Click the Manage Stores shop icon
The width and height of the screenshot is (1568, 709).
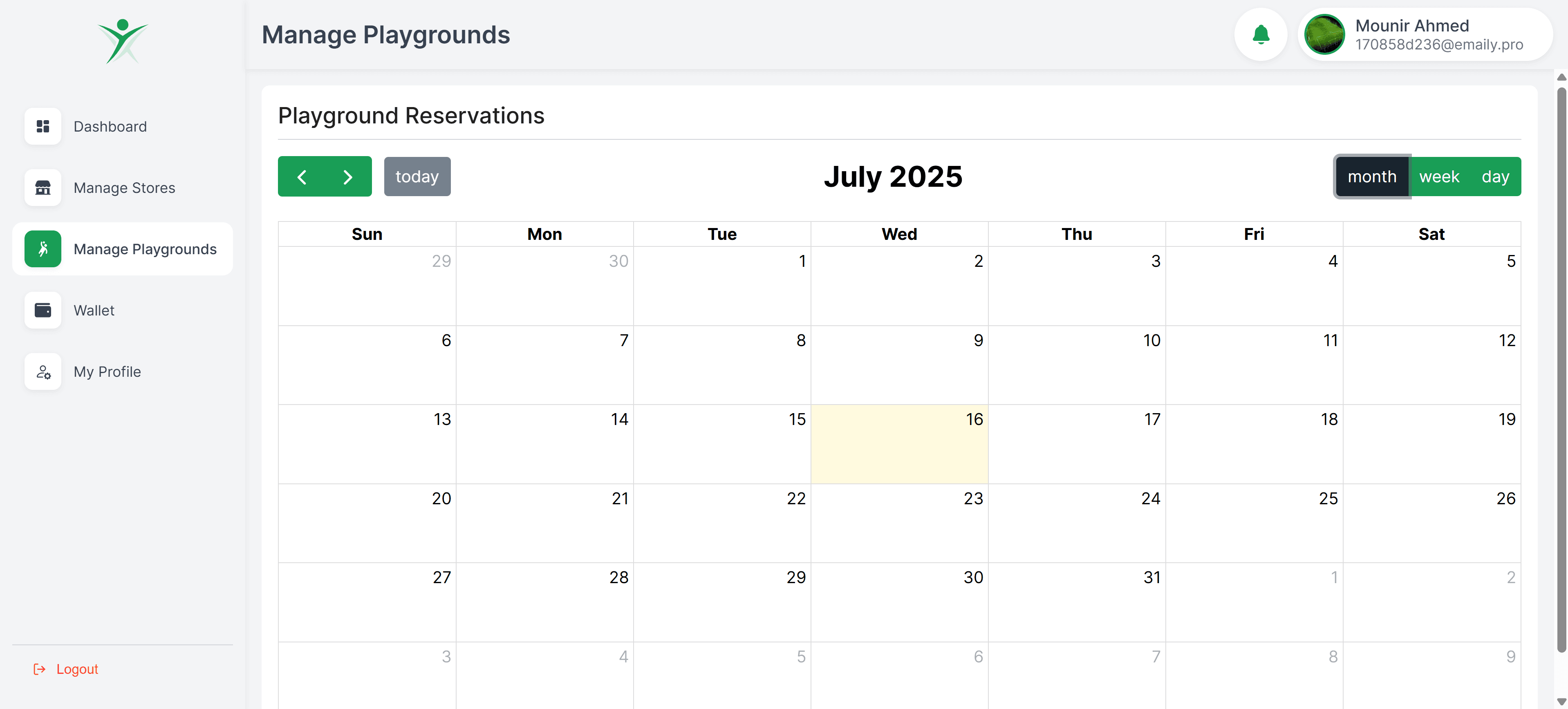[x=43, y=188]
